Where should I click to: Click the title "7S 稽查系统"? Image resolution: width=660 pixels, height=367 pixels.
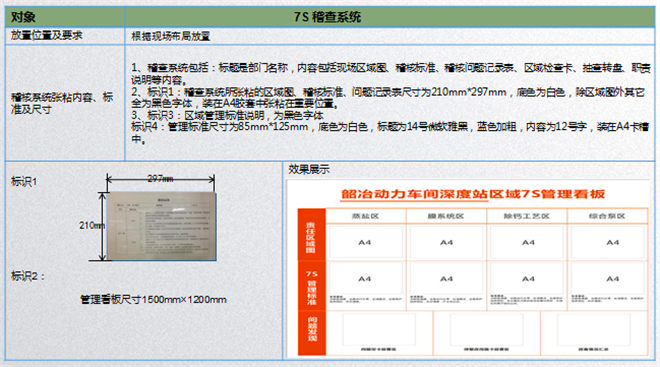327,17
